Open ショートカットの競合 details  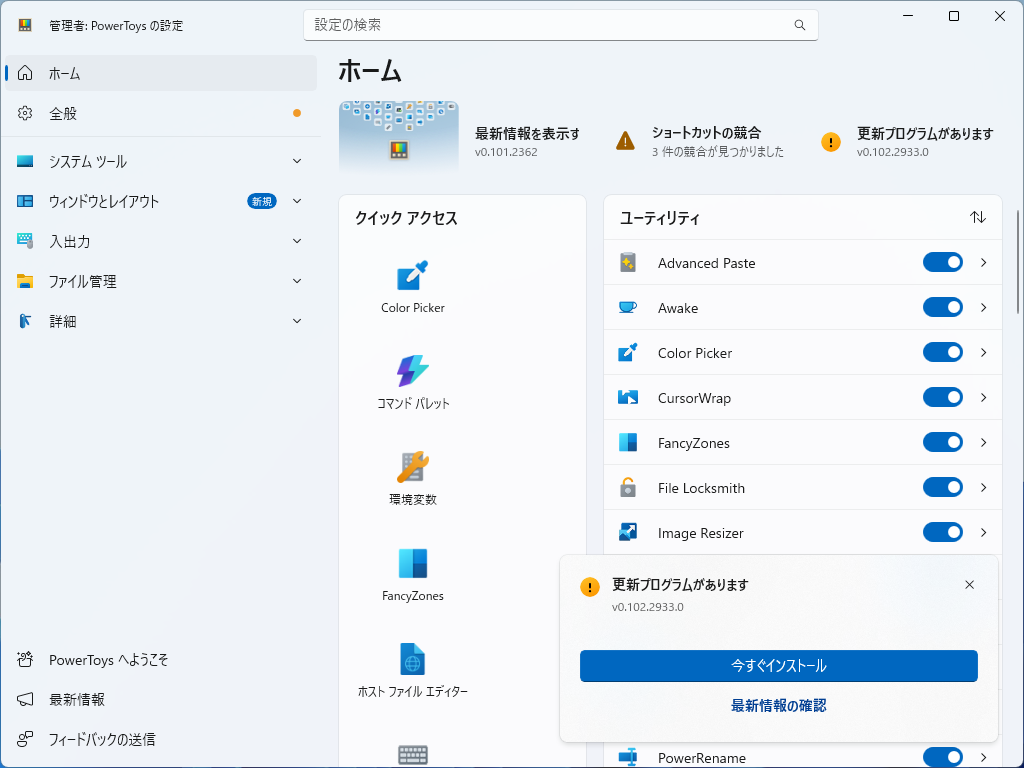pos(699,142)
